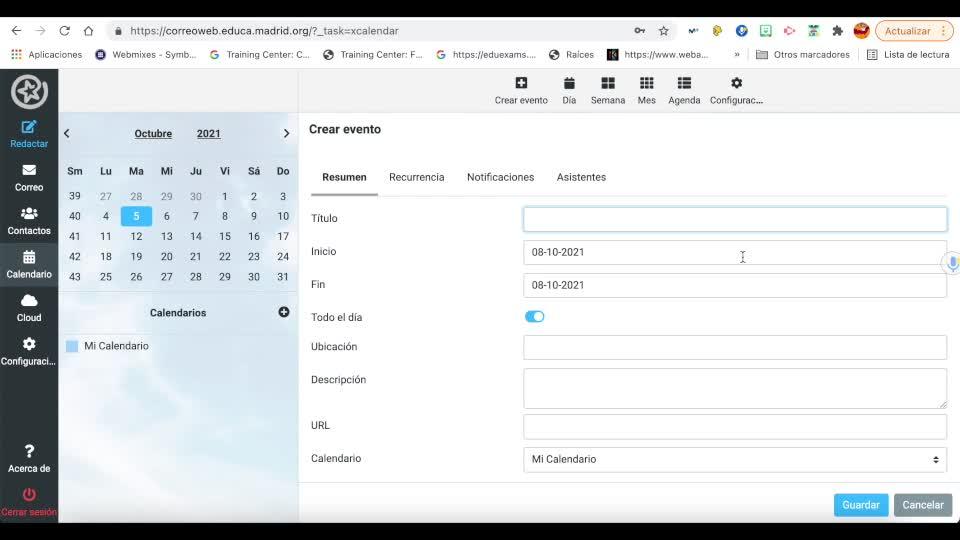Open Calendario dropdown Mi Calendario
The image size is (960, 540).
tap(735, 459)
